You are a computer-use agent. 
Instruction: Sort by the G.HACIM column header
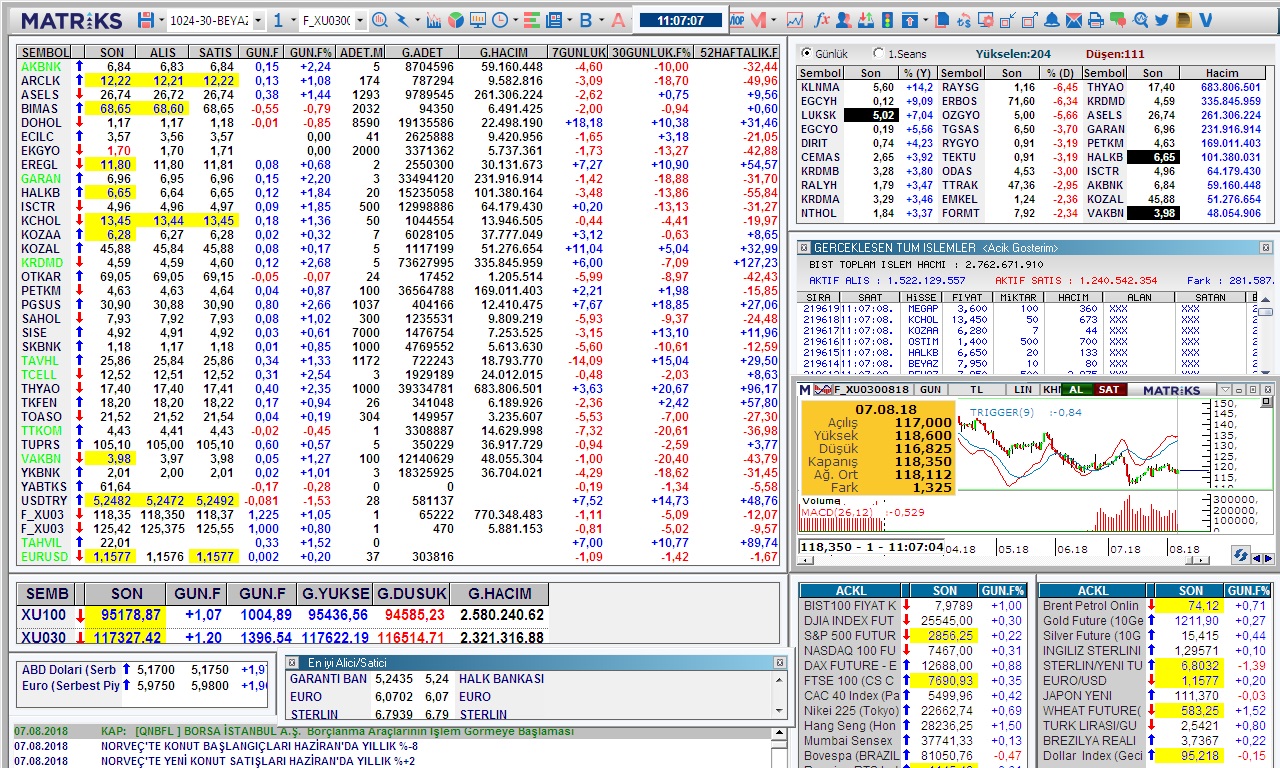click(x=503, y=52)
